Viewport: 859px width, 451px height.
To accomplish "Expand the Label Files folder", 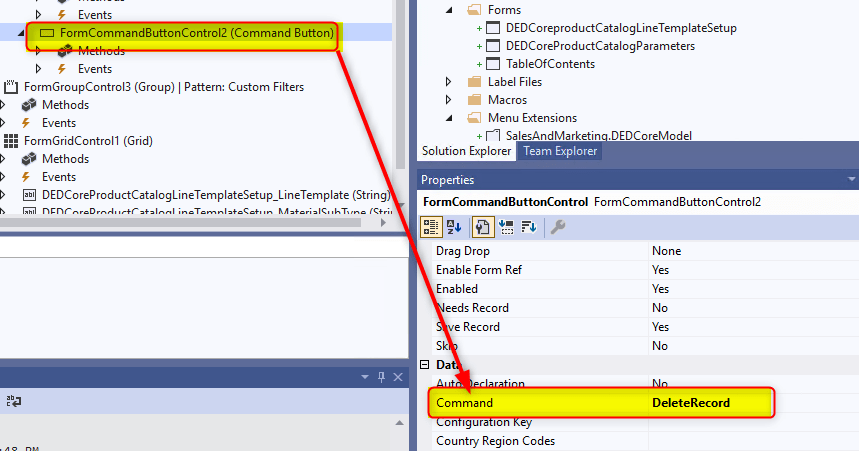I will 448,82.
